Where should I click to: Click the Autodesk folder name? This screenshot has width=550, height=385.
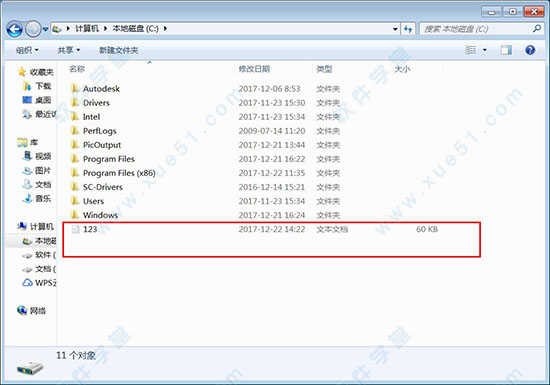click(101, 89)
